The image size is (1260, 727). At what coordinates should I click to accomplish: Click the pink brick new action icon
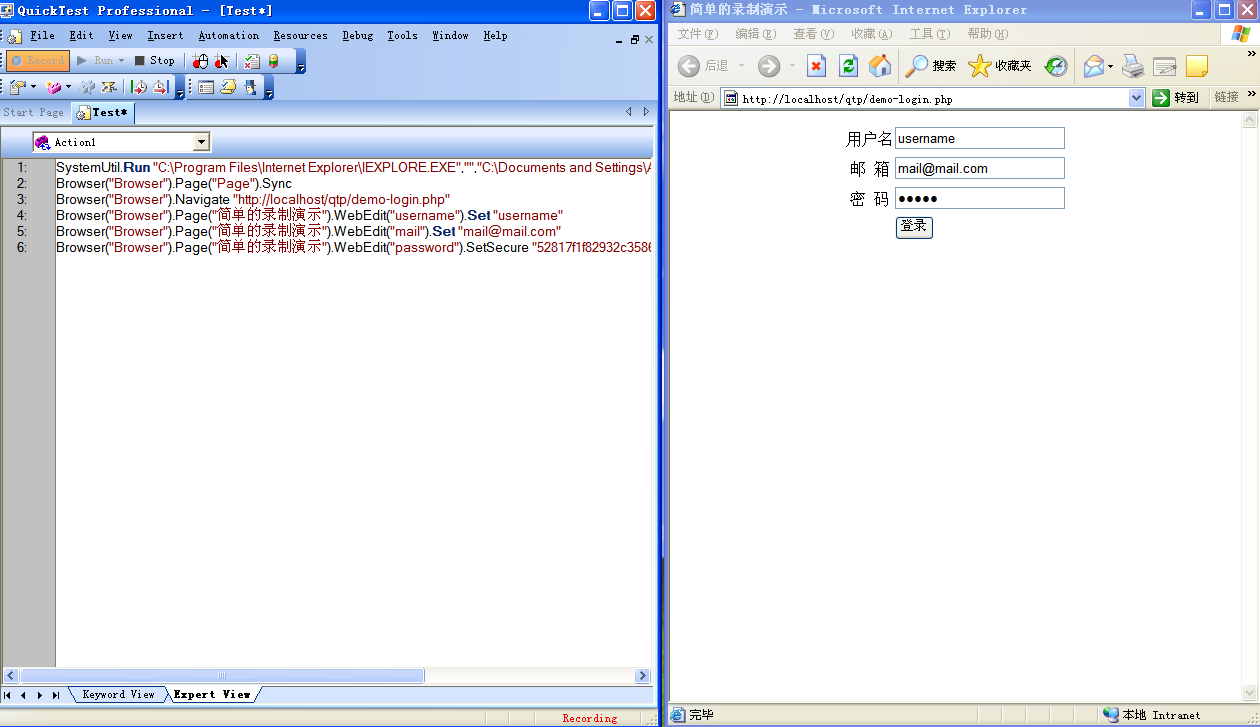tap(54, 87)
